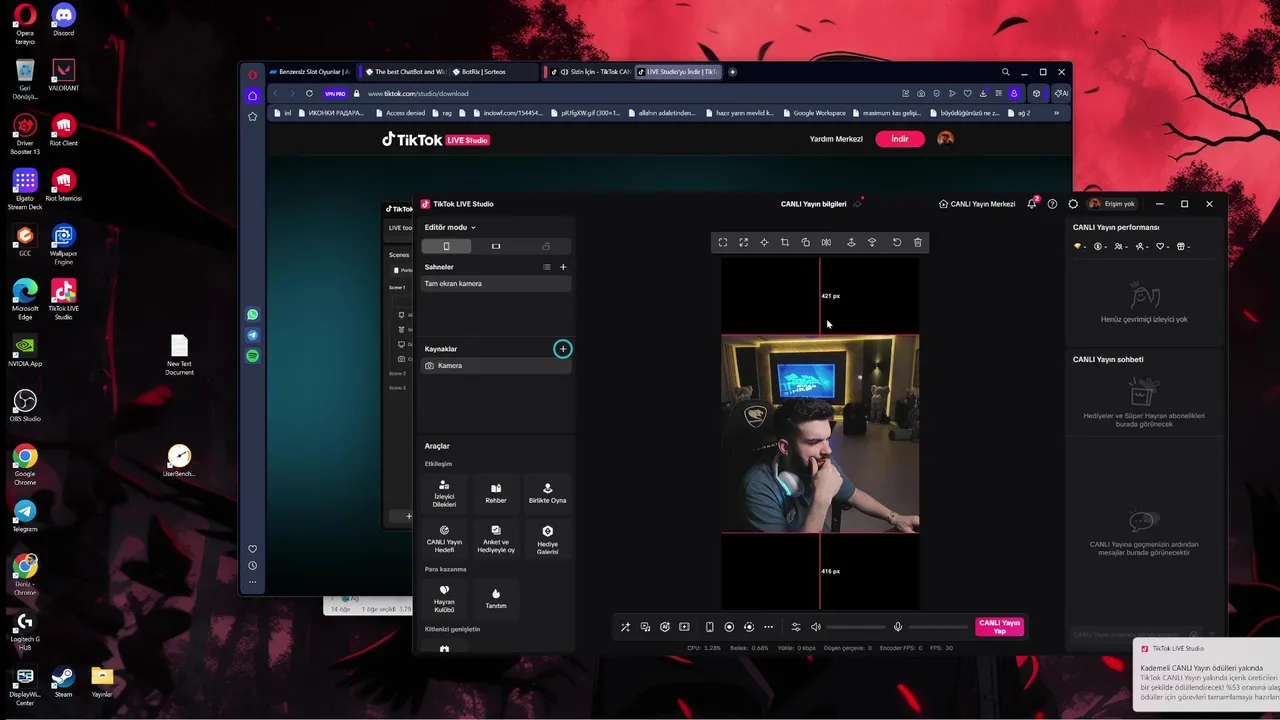
Task: Switch to Benzersiz Slot Oyunlar browser tab
Action: (x=309, y=72)
